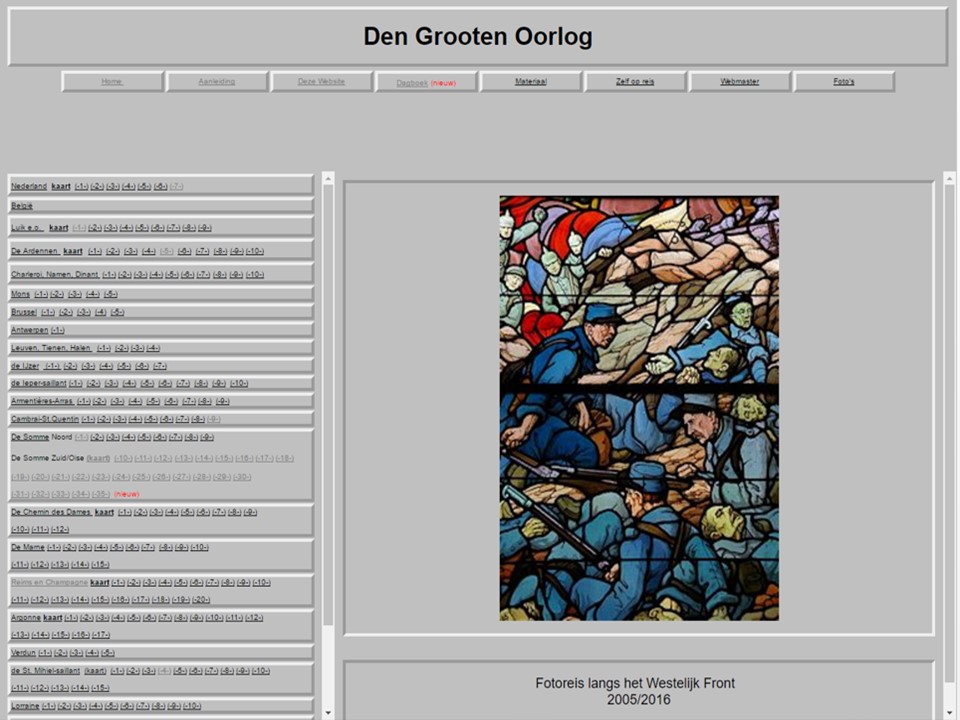This screenshot has width=960, height=720.
Task: Open the Antwerpen region link
Action: point(29,330)
